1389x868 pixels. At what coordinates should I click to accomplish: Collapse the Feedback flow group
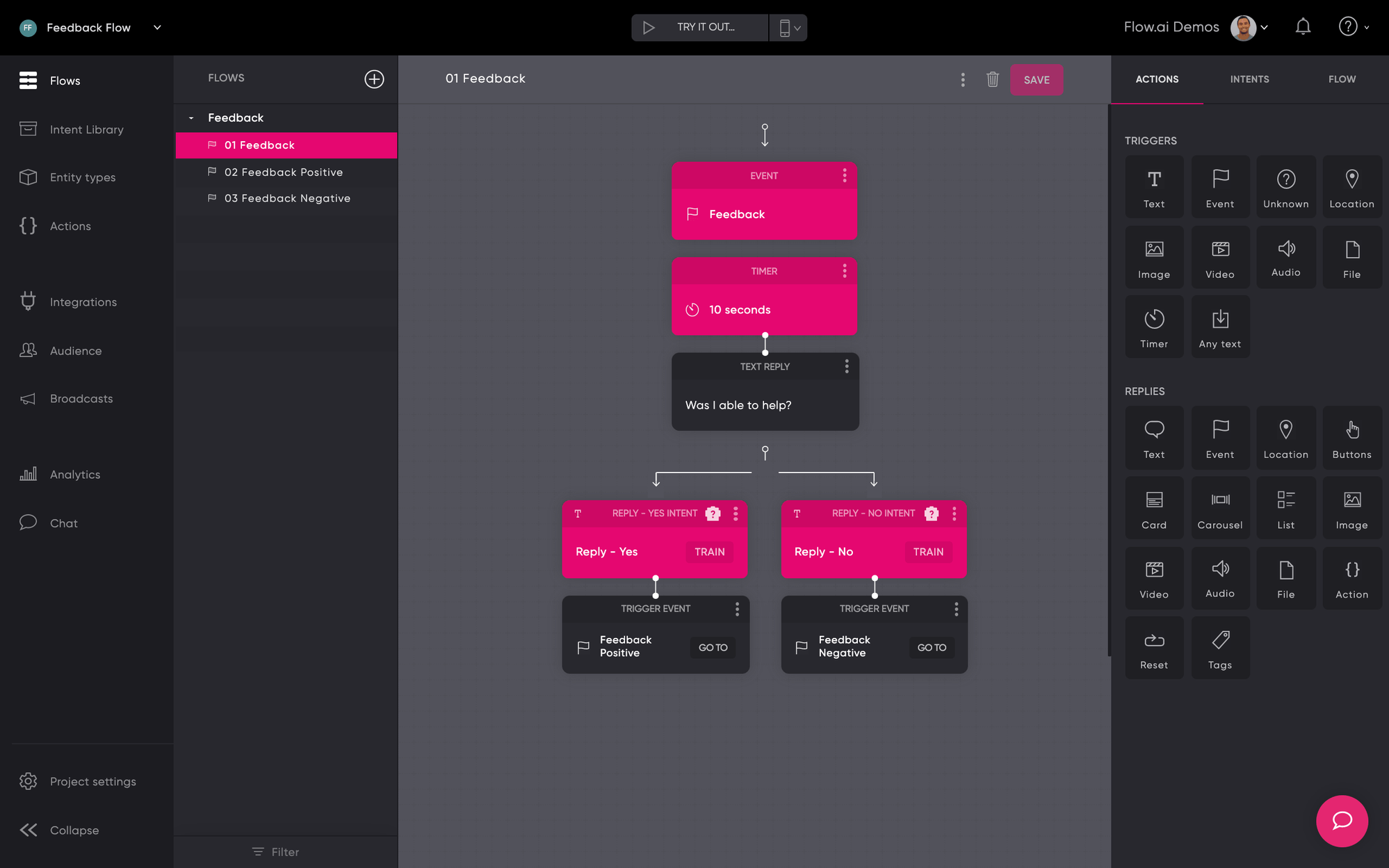click(191, 118)
